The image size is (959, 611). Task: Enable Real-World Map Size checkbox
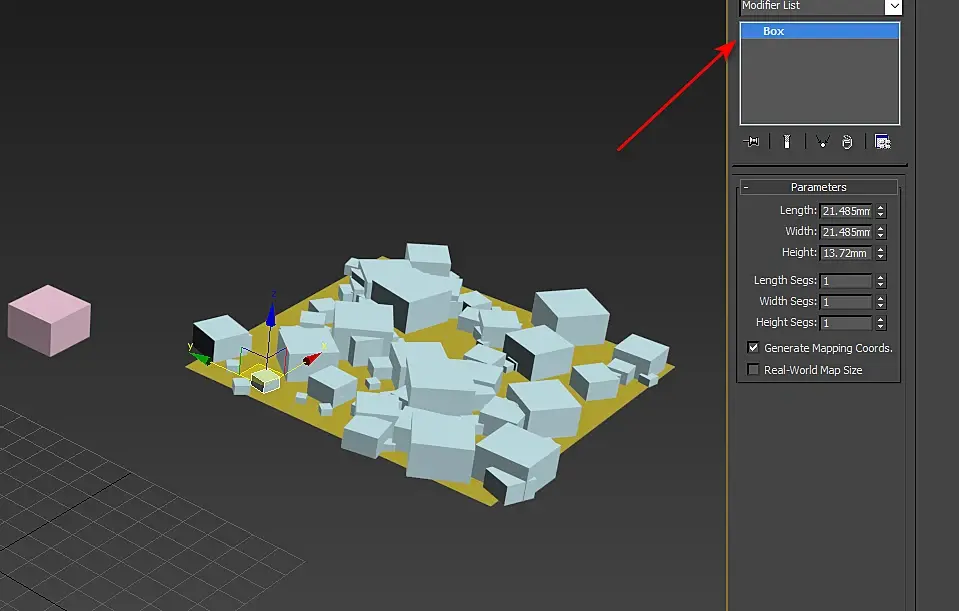click(754, 370)
